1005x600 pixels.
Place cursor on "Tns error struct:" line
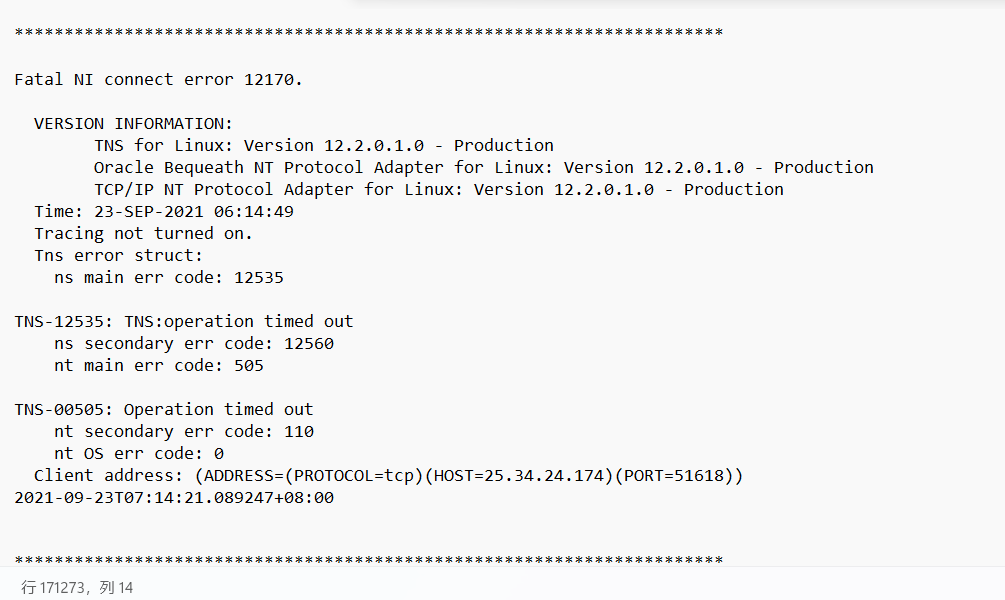click(118, 255)
